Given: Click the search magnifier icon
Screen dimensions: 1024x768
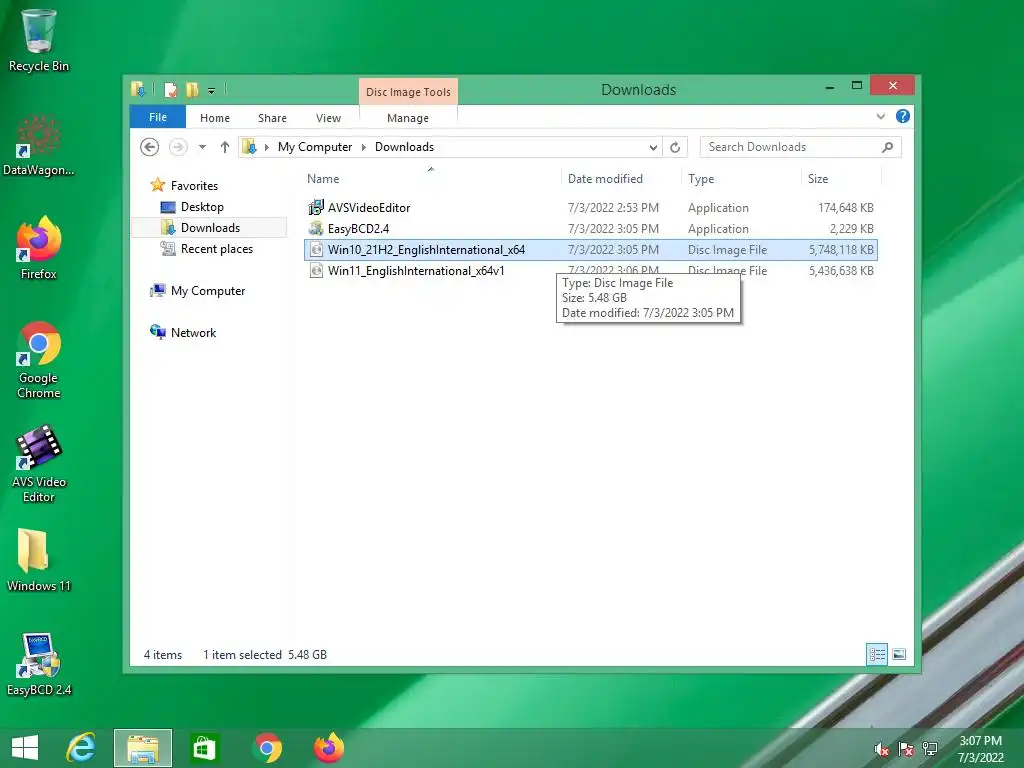Looking at the screenshot, I should point(887,147).
